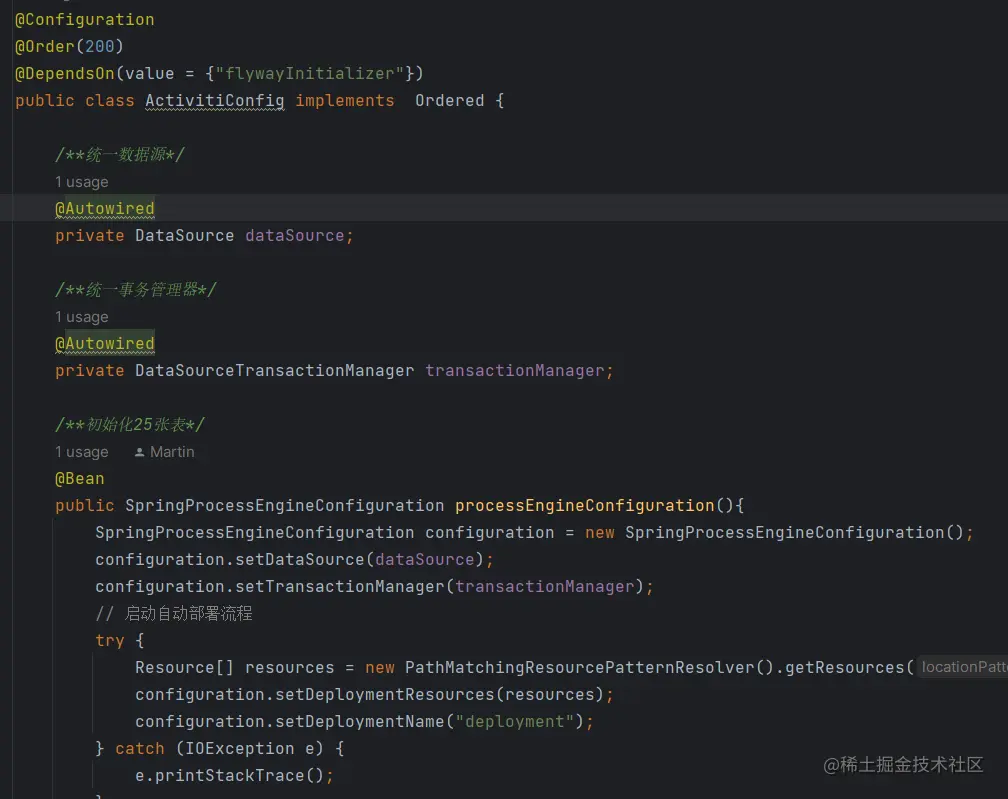Click the "flywayInitializer" string literal
The height and width of the screenshot is (799, 1008).
[x=309, y=74]
